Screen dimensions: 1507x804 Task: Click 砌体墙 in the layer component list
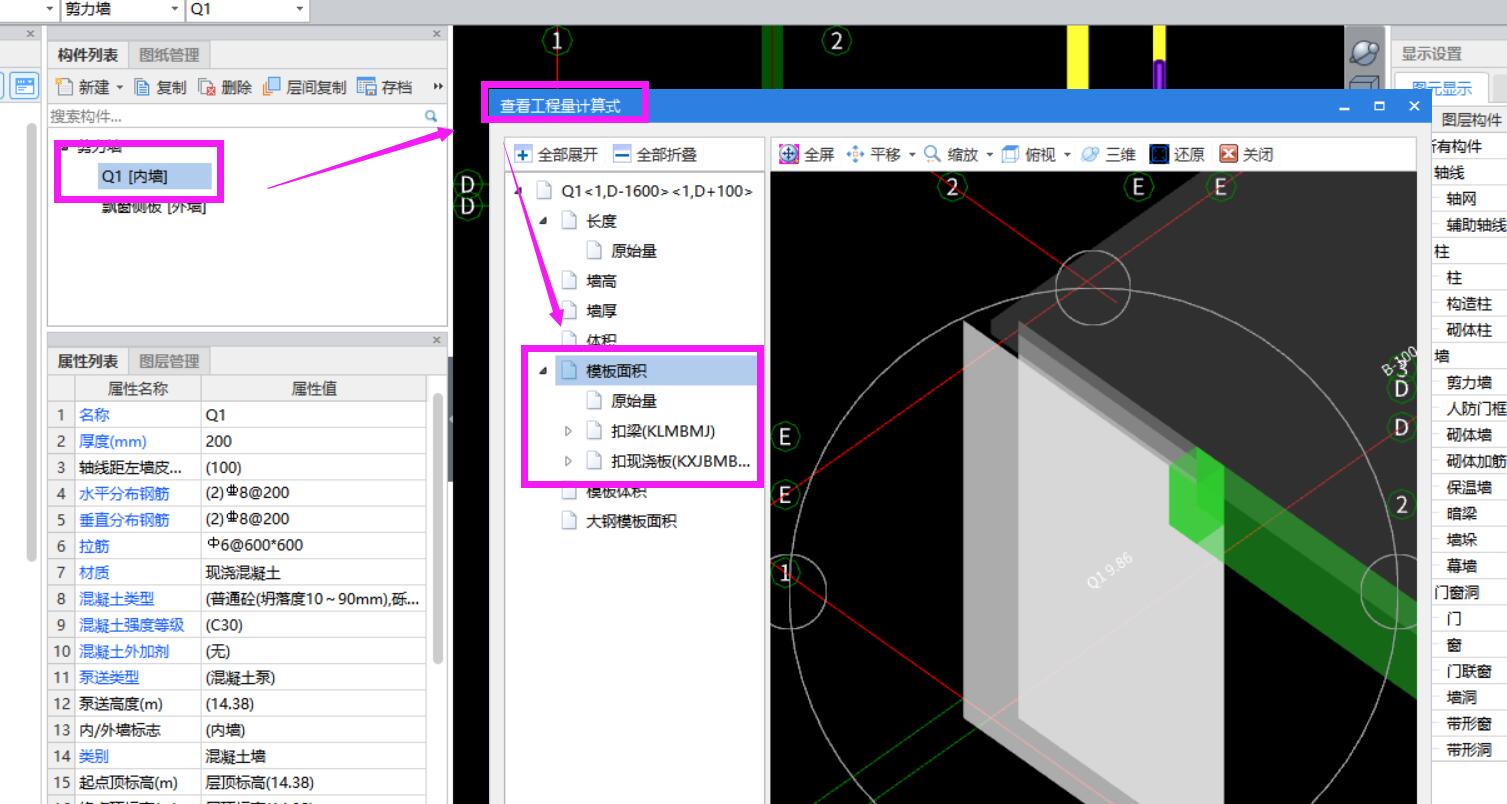click(1468, 435)
